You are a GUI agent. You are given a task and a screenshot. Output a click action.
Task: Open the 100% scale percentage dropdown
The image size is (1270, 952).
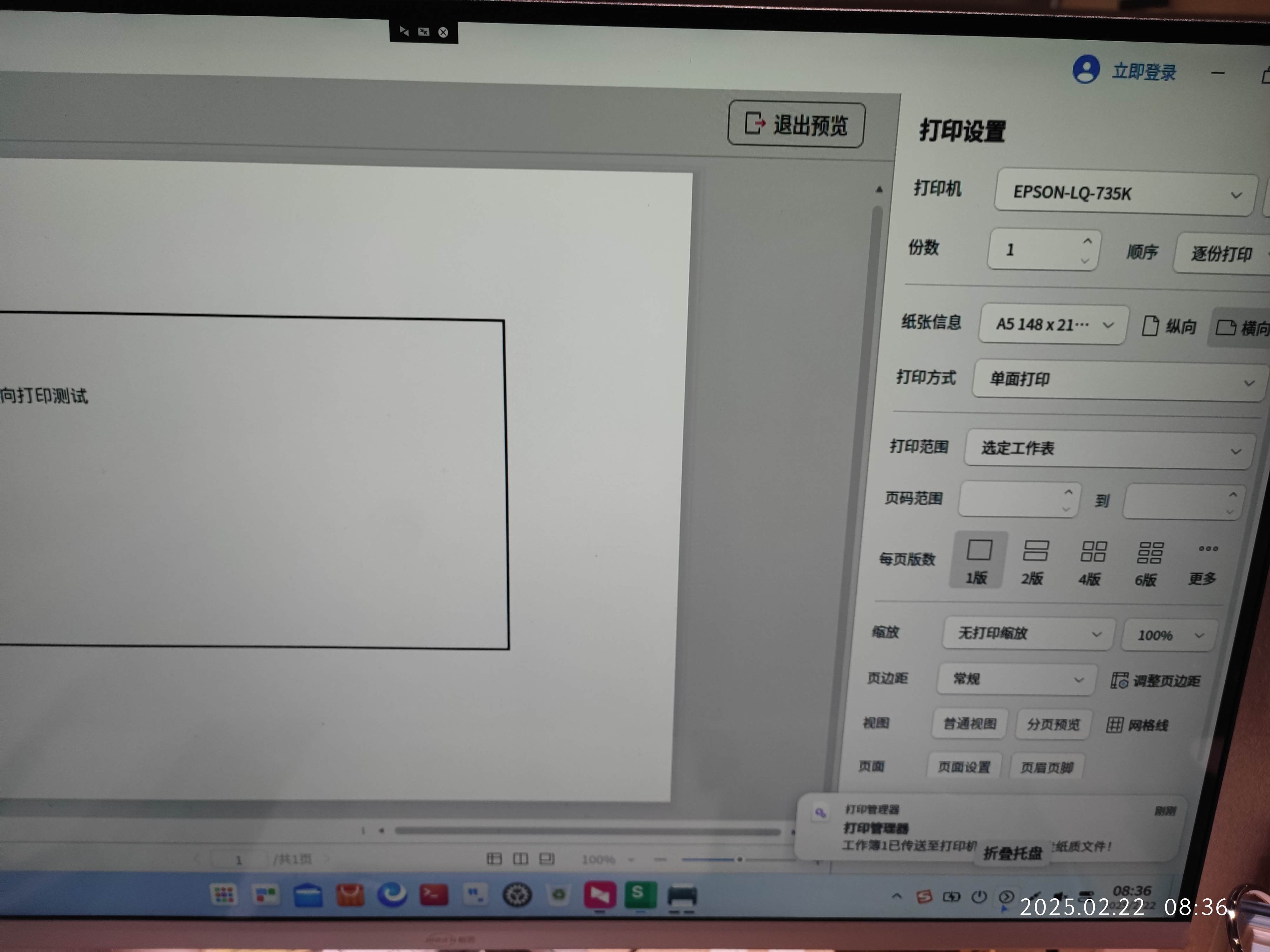[1170, 635]
